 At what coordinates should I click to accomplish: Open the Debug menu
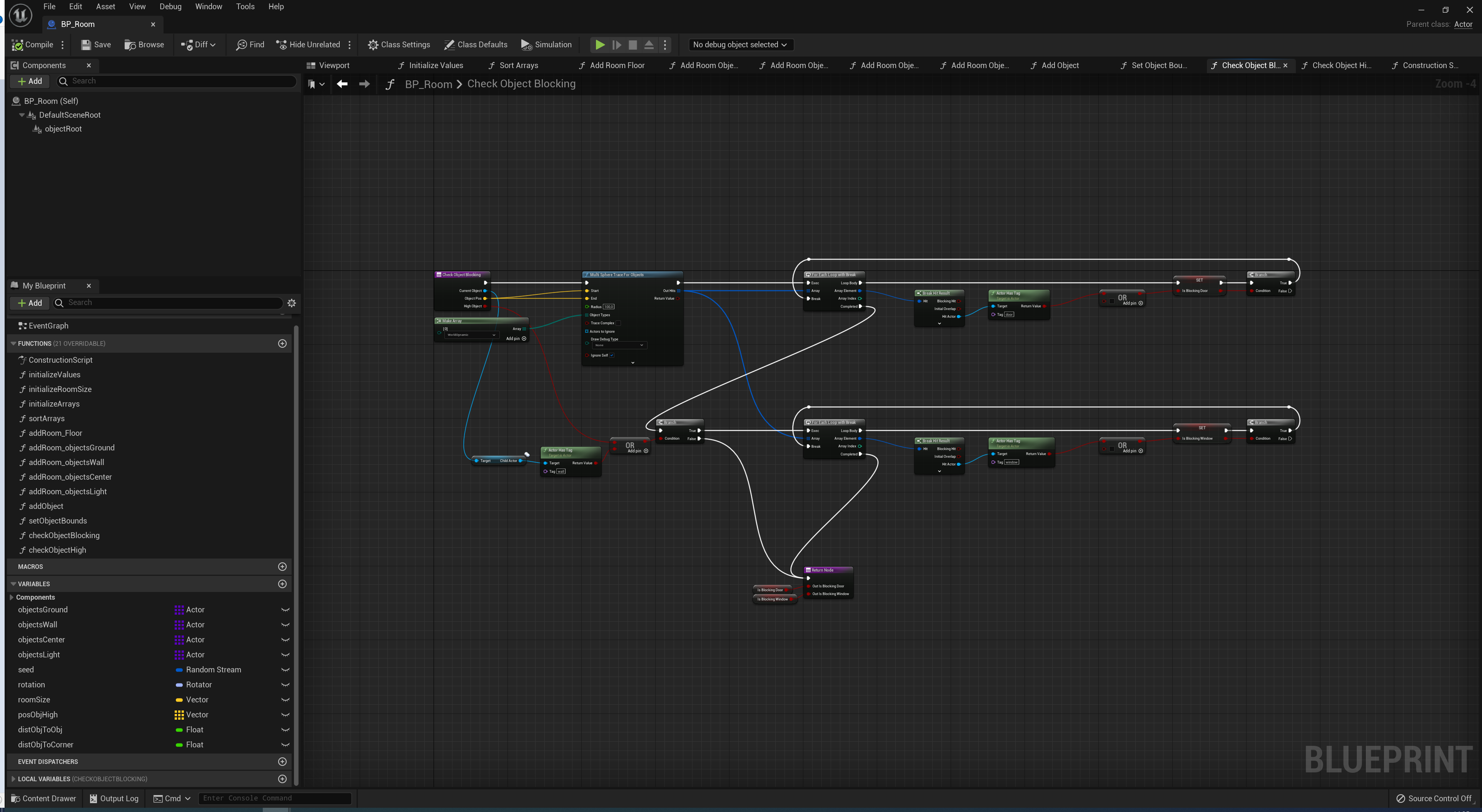[x=170, y=6]
